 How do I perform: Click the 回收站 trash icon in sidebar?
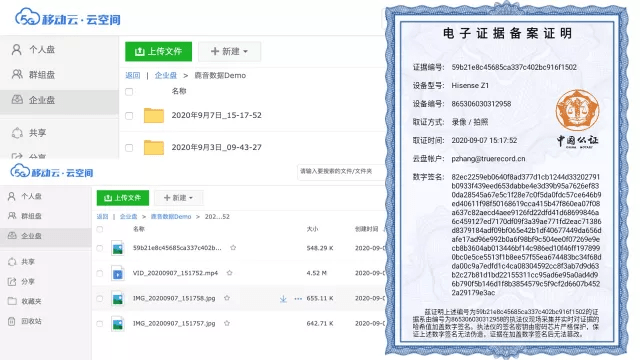click(12, 321)
